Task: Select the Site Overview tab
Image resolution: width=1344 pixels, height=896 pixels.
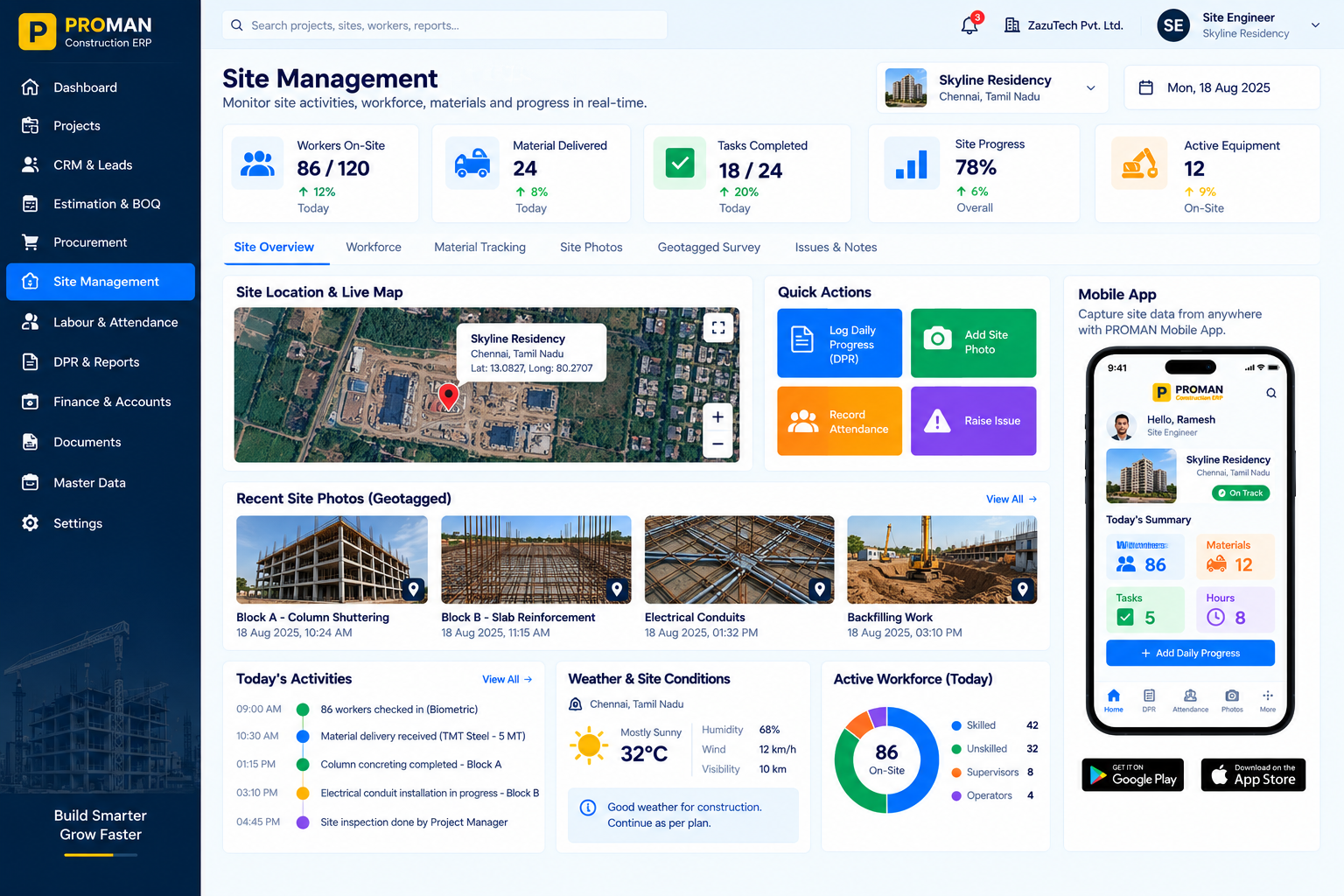Action: (x=274, y=248)
